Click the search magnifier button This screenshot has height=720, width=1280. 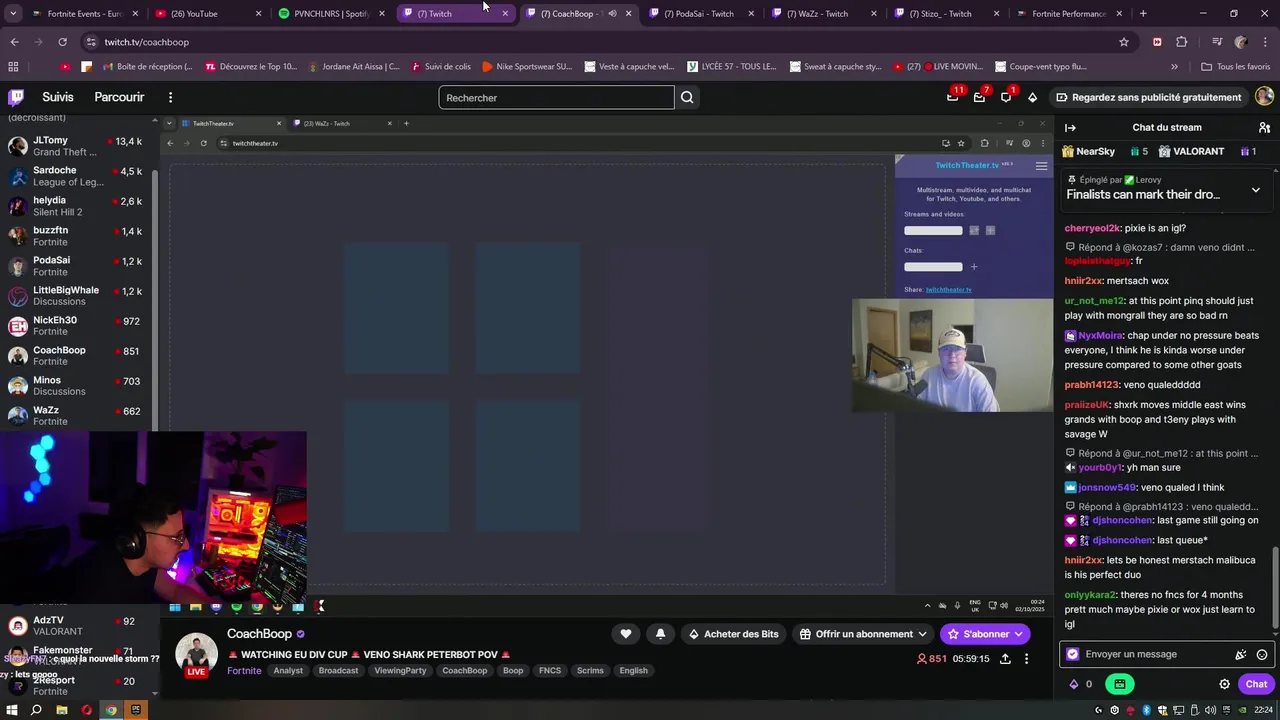click(687, 97)
